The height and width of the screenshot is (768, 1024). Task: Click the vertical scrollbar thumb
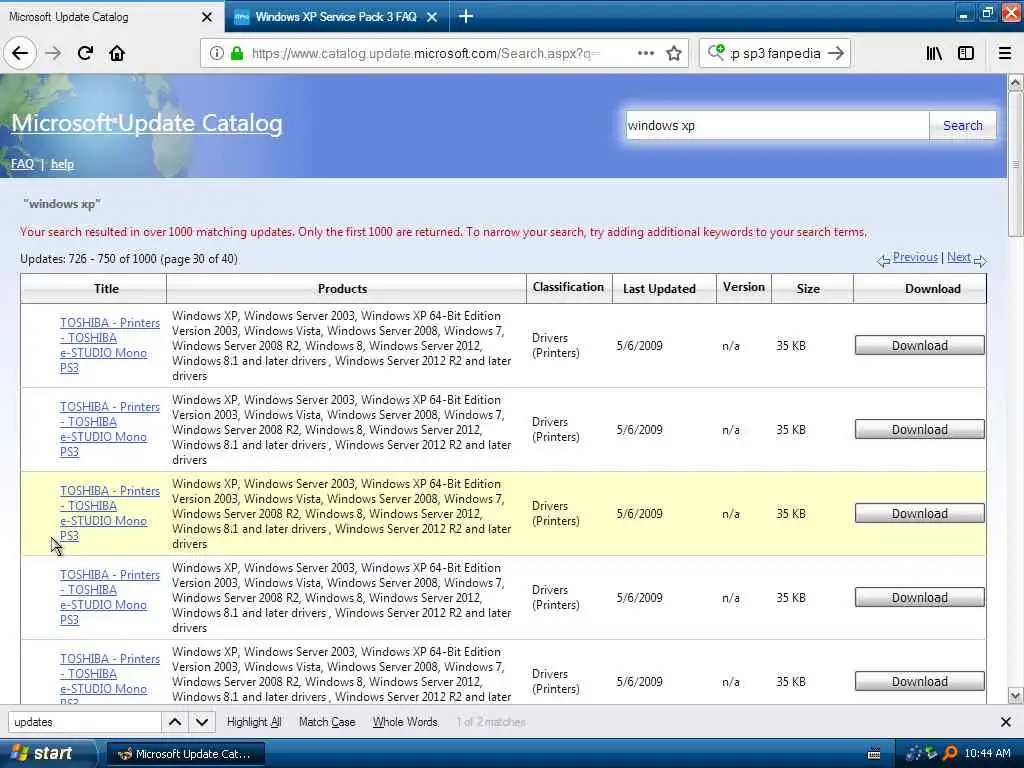tap(1016, 164)
